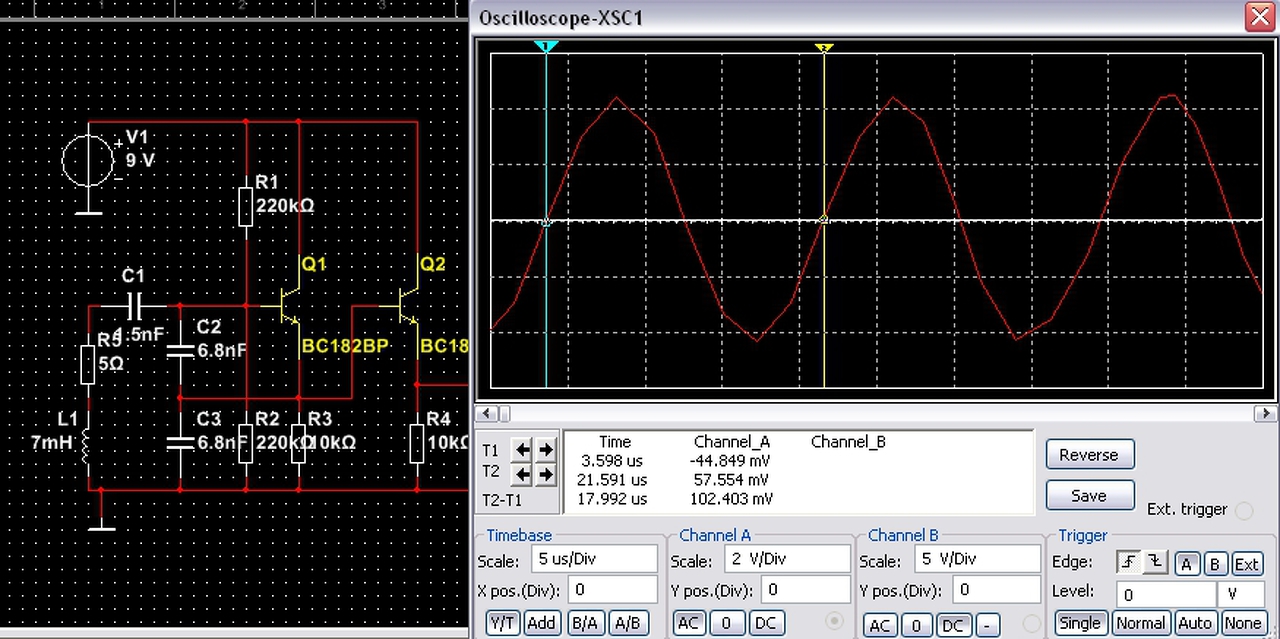Viewport: 1280px width, 639px height.
Task: Select Auto trigger mode
Action: (x=1195, y=623)
